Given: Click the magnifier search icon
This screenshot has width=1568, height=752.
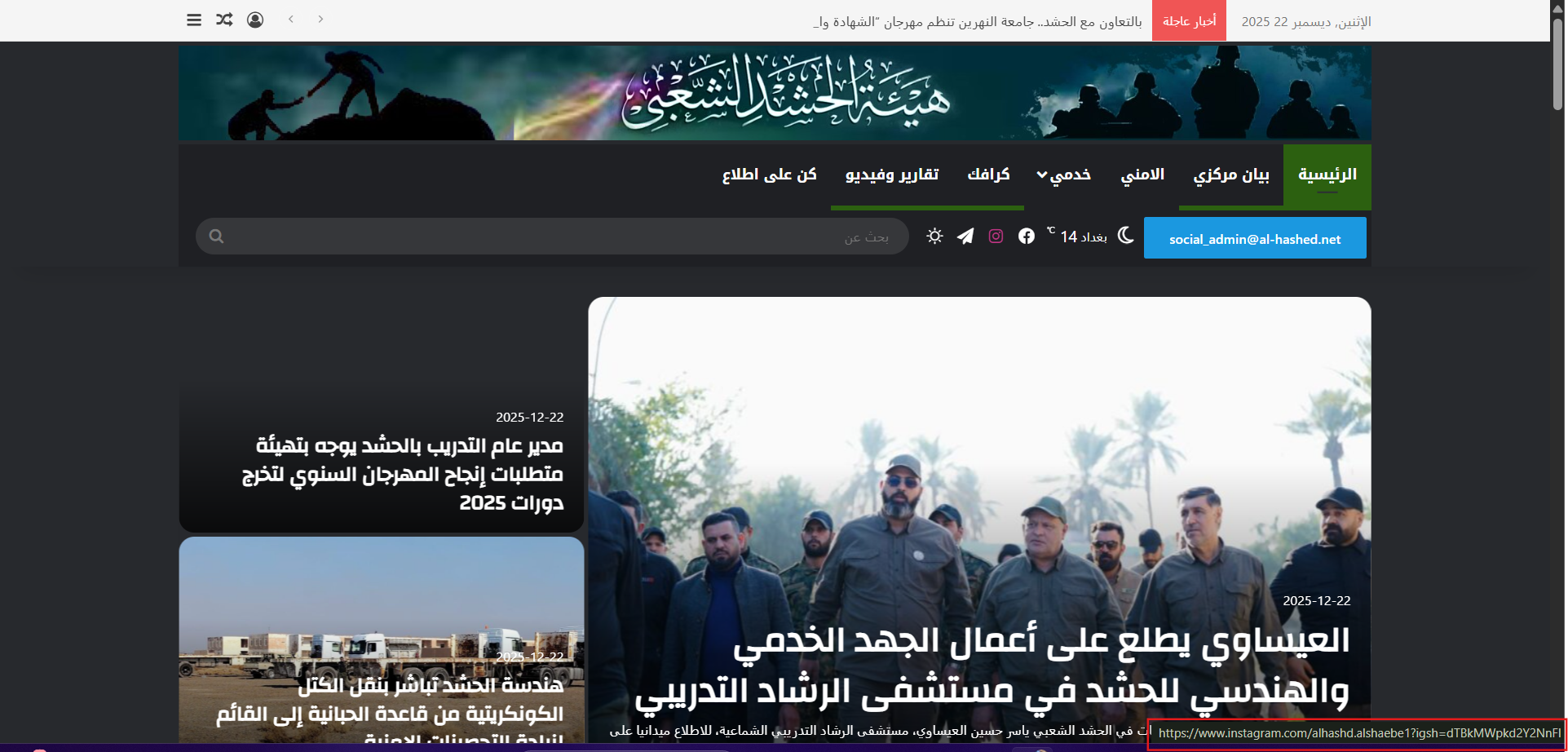Looking at the screenshot, I should pos(216,237).
